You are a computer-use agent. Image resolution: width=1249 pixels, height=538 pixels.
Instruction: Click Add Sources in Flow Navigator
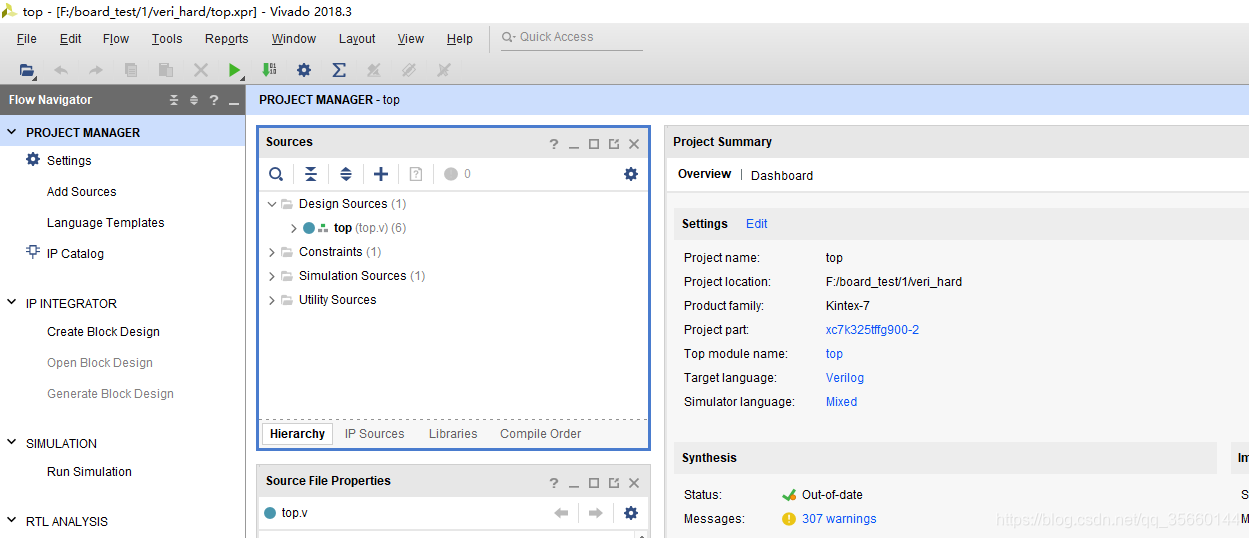tap(82, 192)
